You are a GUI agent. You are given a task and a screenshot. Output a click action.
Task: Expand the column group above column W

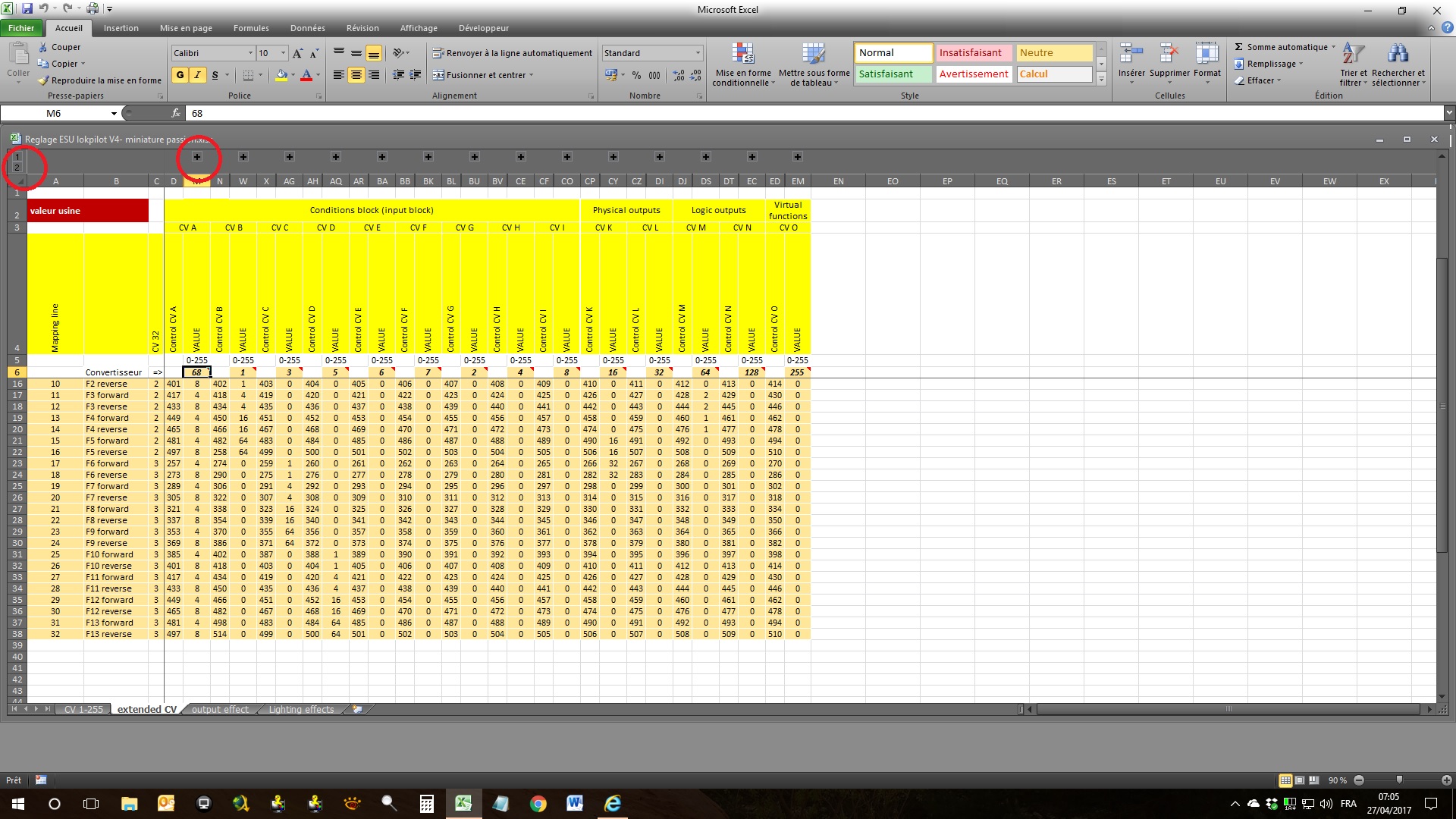(x=243, y=157)
